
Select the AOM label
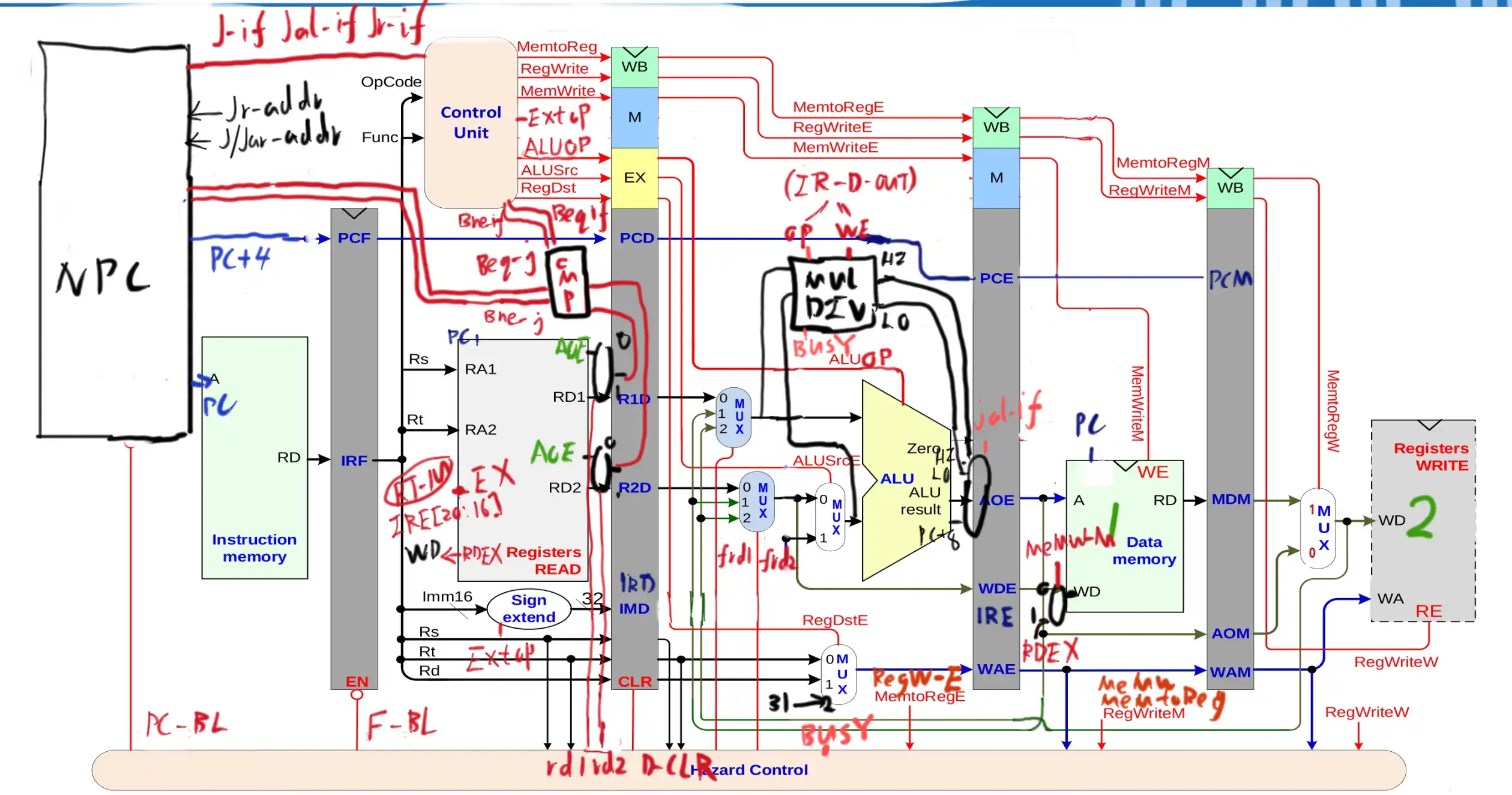point(1230,633)
